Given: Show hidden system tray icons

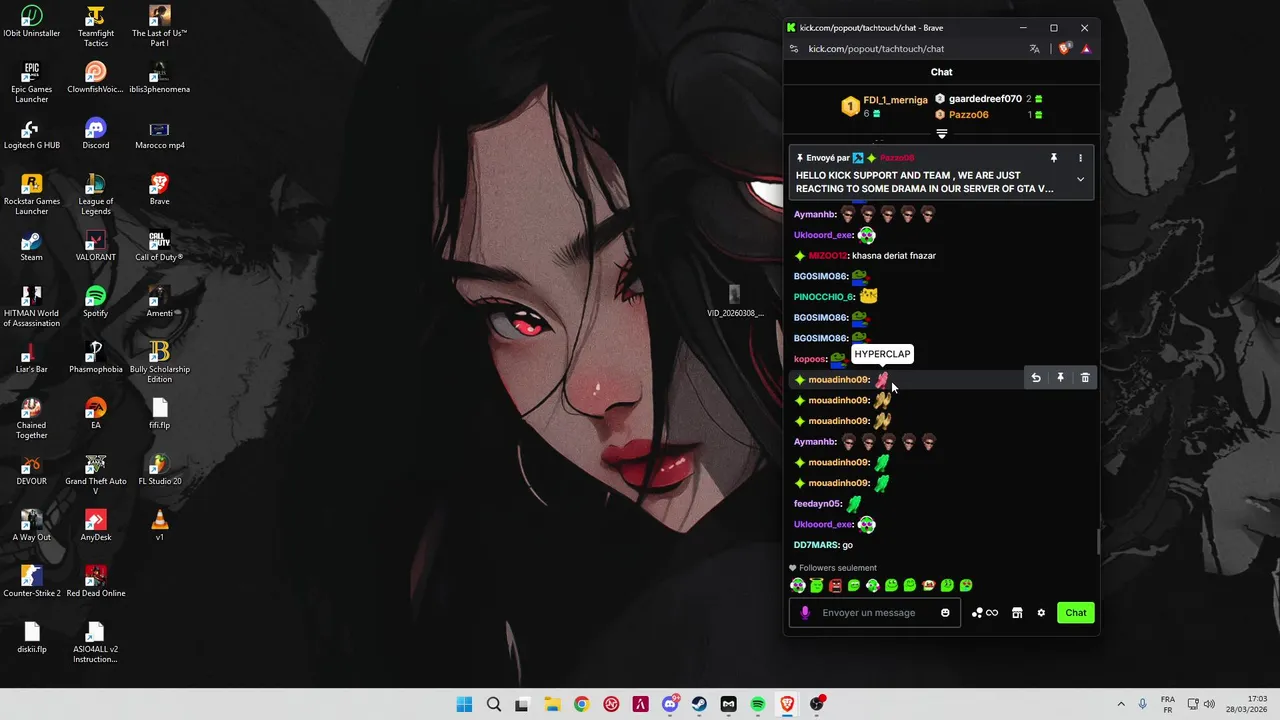Looking at the screenshot, I should point(1121,704).
